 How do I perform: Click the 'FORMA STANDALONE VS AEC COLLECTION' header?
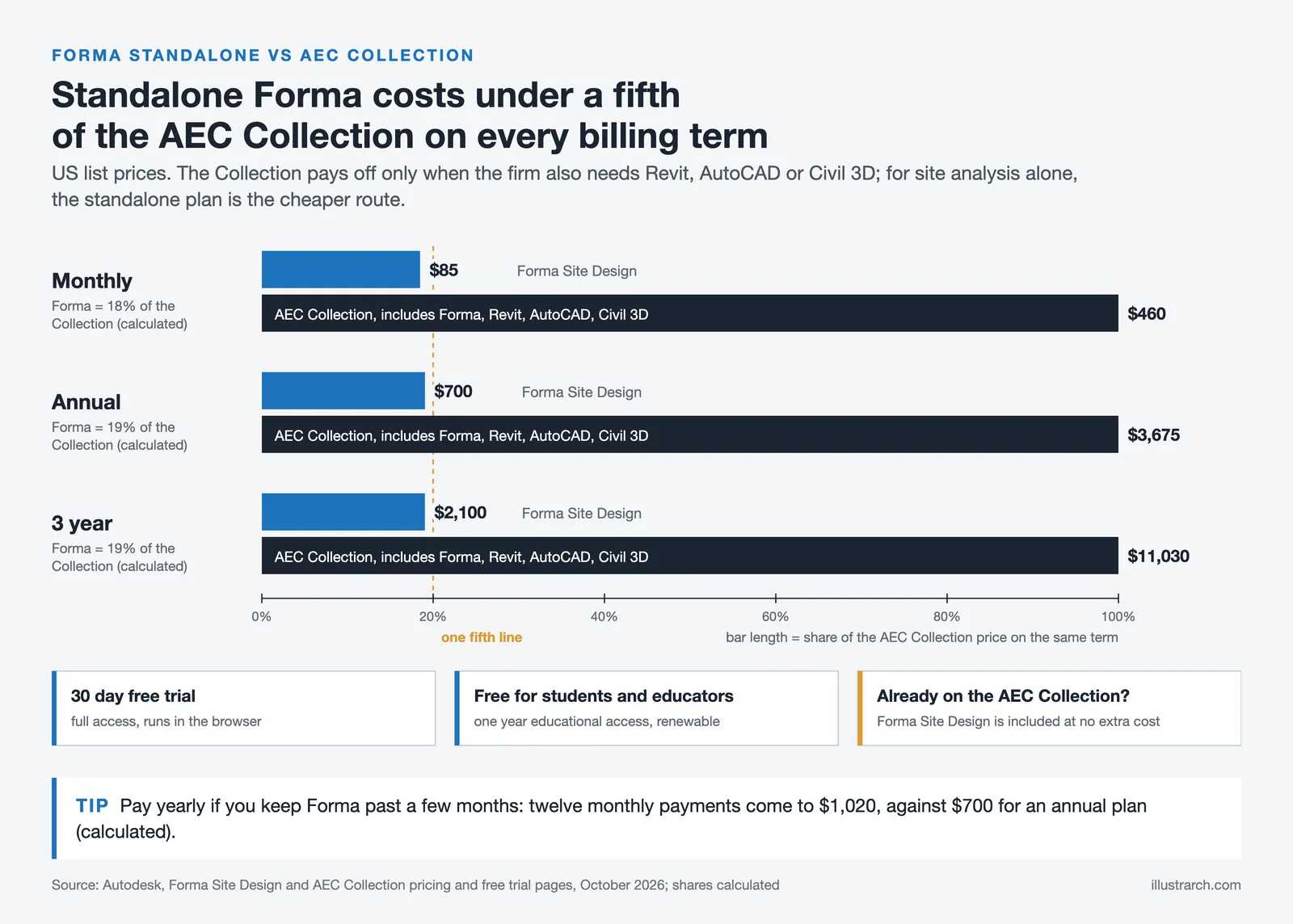pyautogui.click(x=263, y=56)
